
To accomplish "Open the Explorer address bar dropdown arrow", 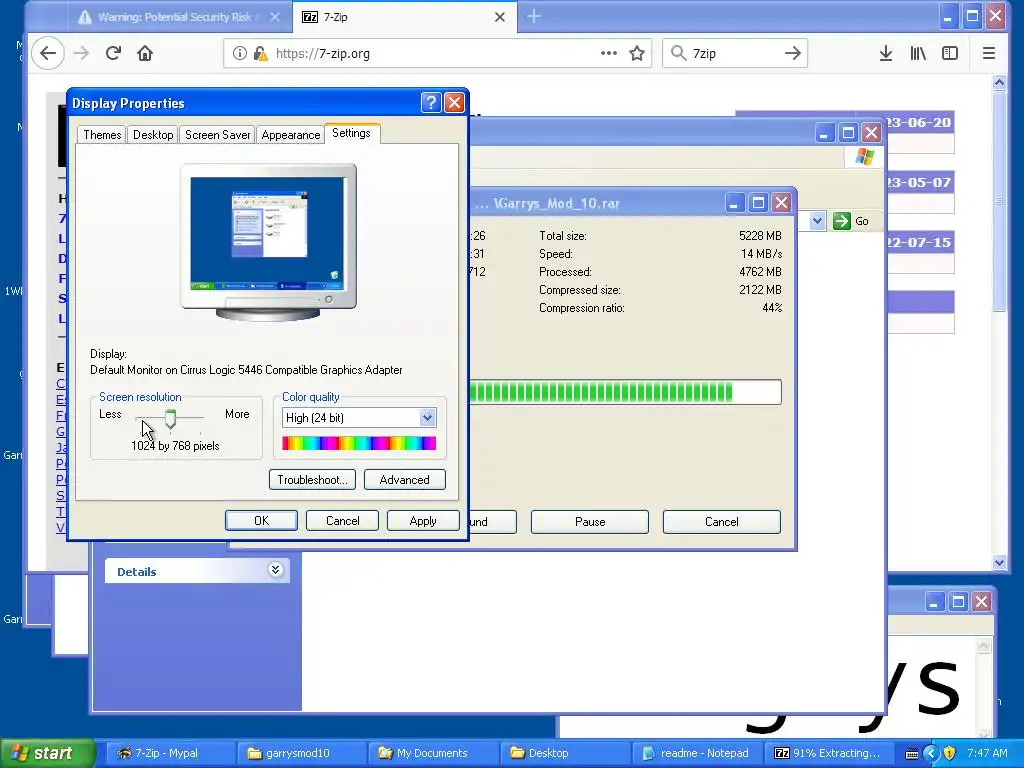I will coord(817,221).
